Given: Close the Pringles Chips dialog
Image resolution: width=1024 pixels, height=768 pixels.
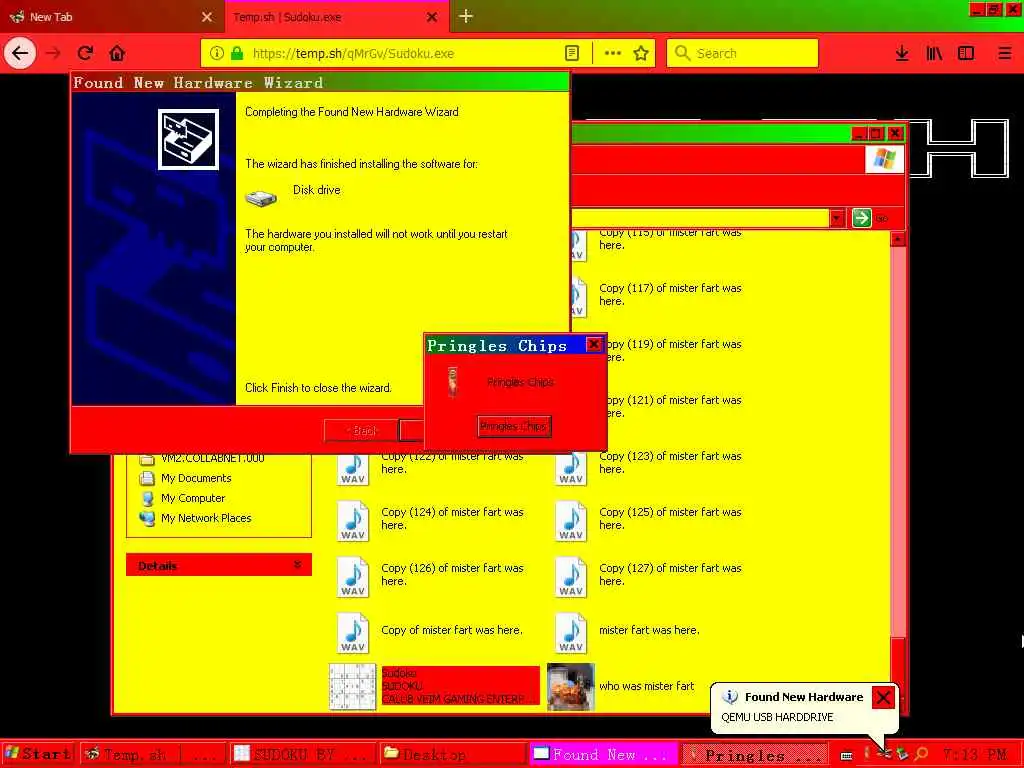Looking at the screenshot, I should (594, 344).
